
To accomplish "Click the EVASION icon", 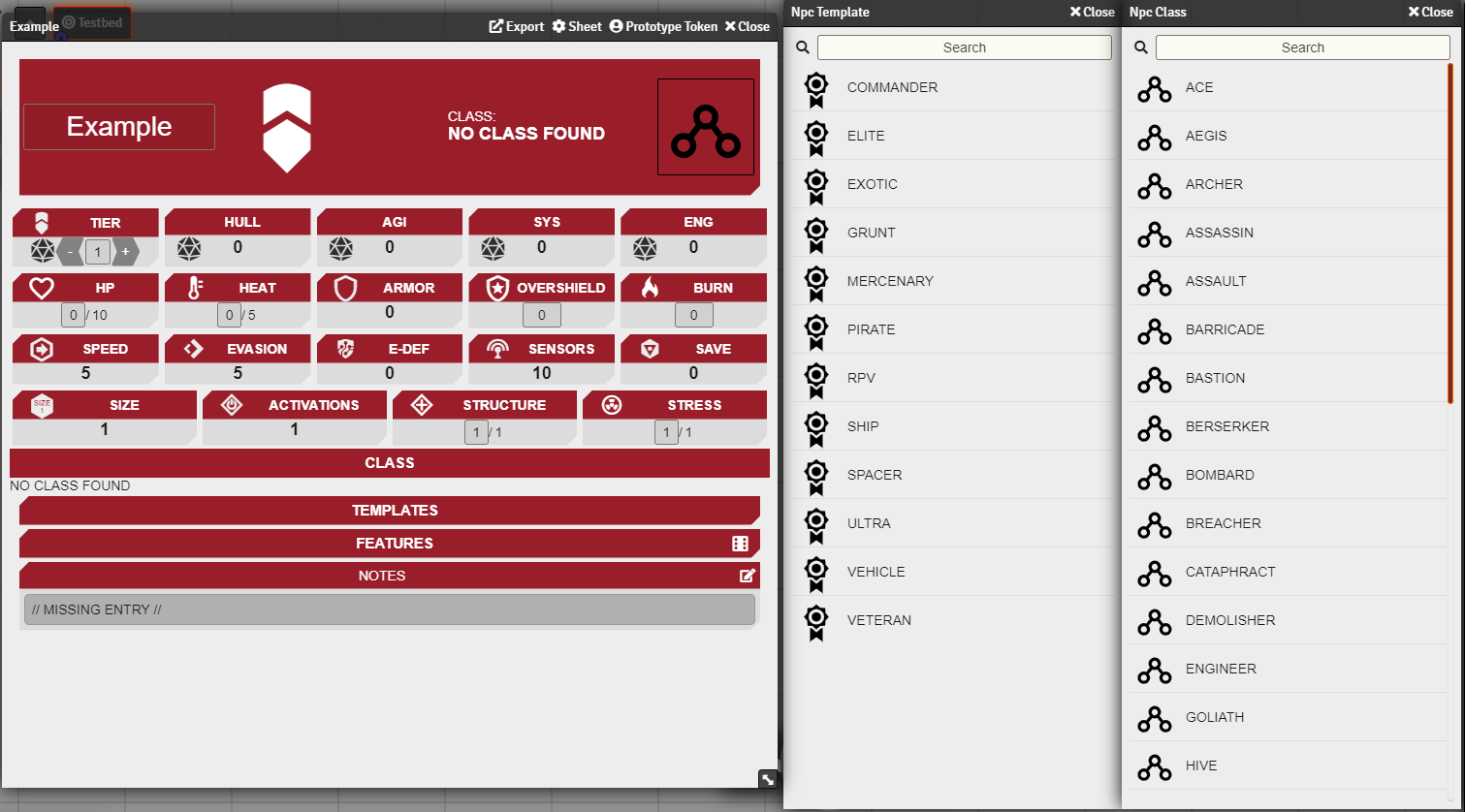I will click(x=194, y=349).
